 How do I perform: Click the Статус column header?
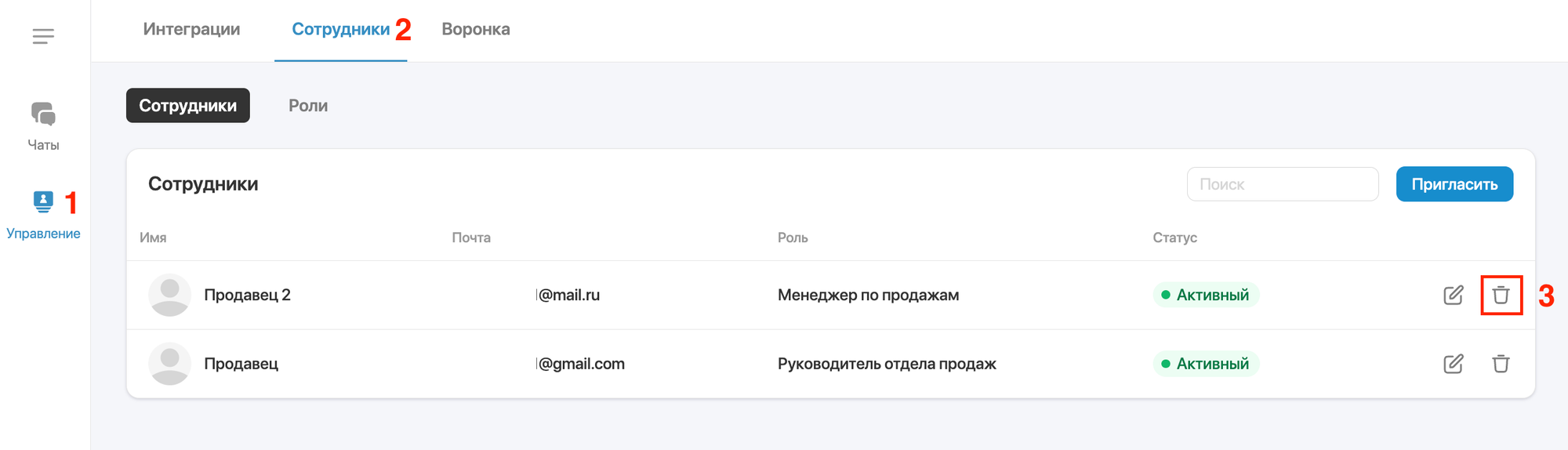point(1174,238)
